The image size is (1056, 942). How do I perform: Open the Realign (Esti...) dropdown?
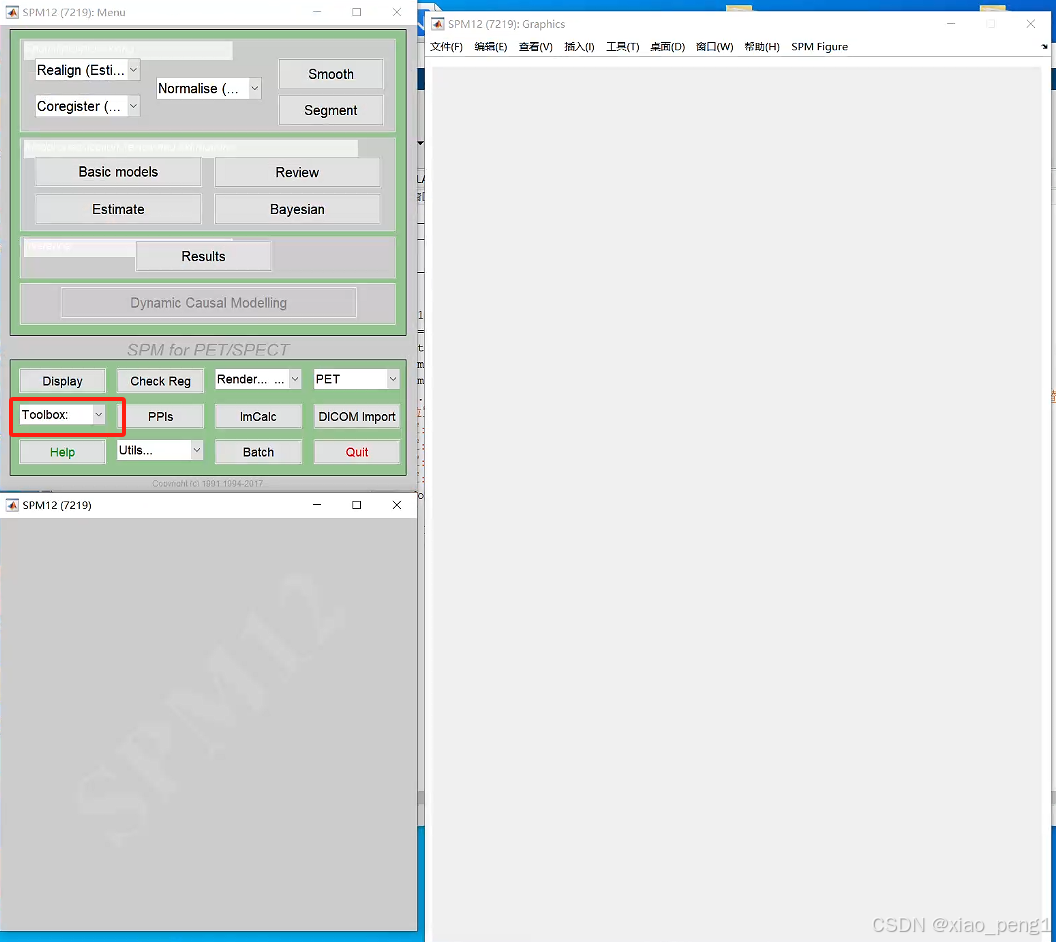(88, 70)
